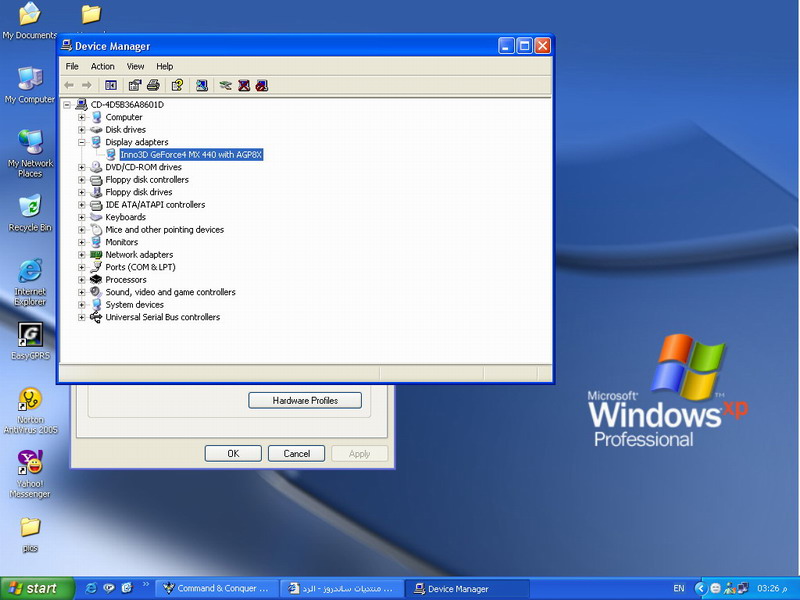Screen dimensions: 800x600
Task: Select the Ports (COM & LPT) entry
Action: coord(140,267)
